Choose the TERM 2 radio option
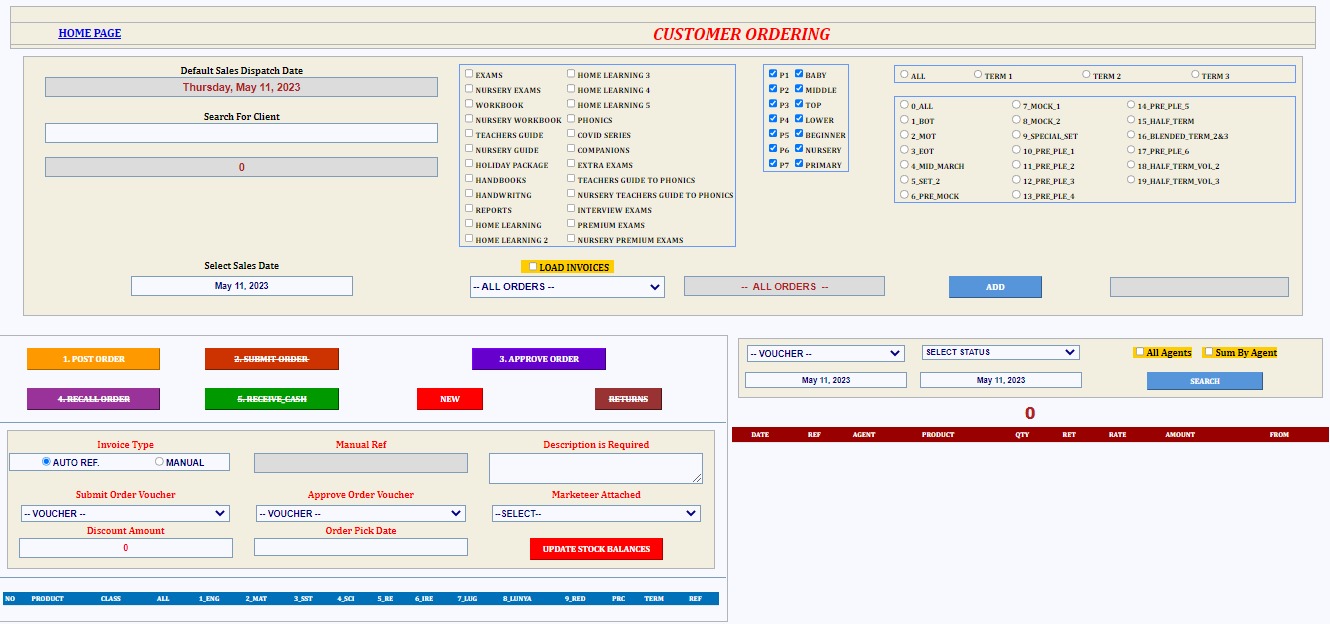1330x624 pixels. coord(1087,74)
